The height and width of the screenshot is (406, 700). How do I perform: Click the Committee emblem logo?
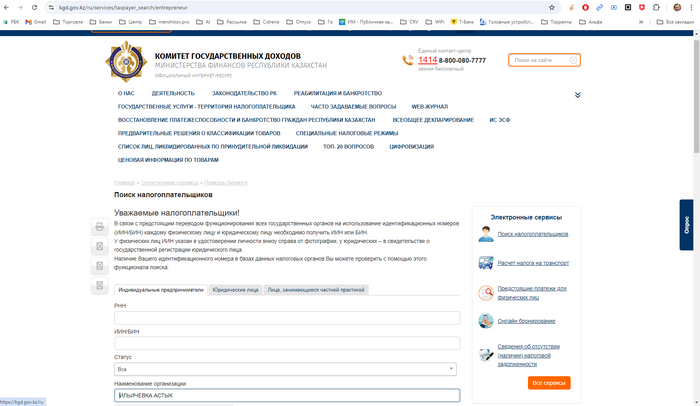pyautogui.click(x=126, y=62)
